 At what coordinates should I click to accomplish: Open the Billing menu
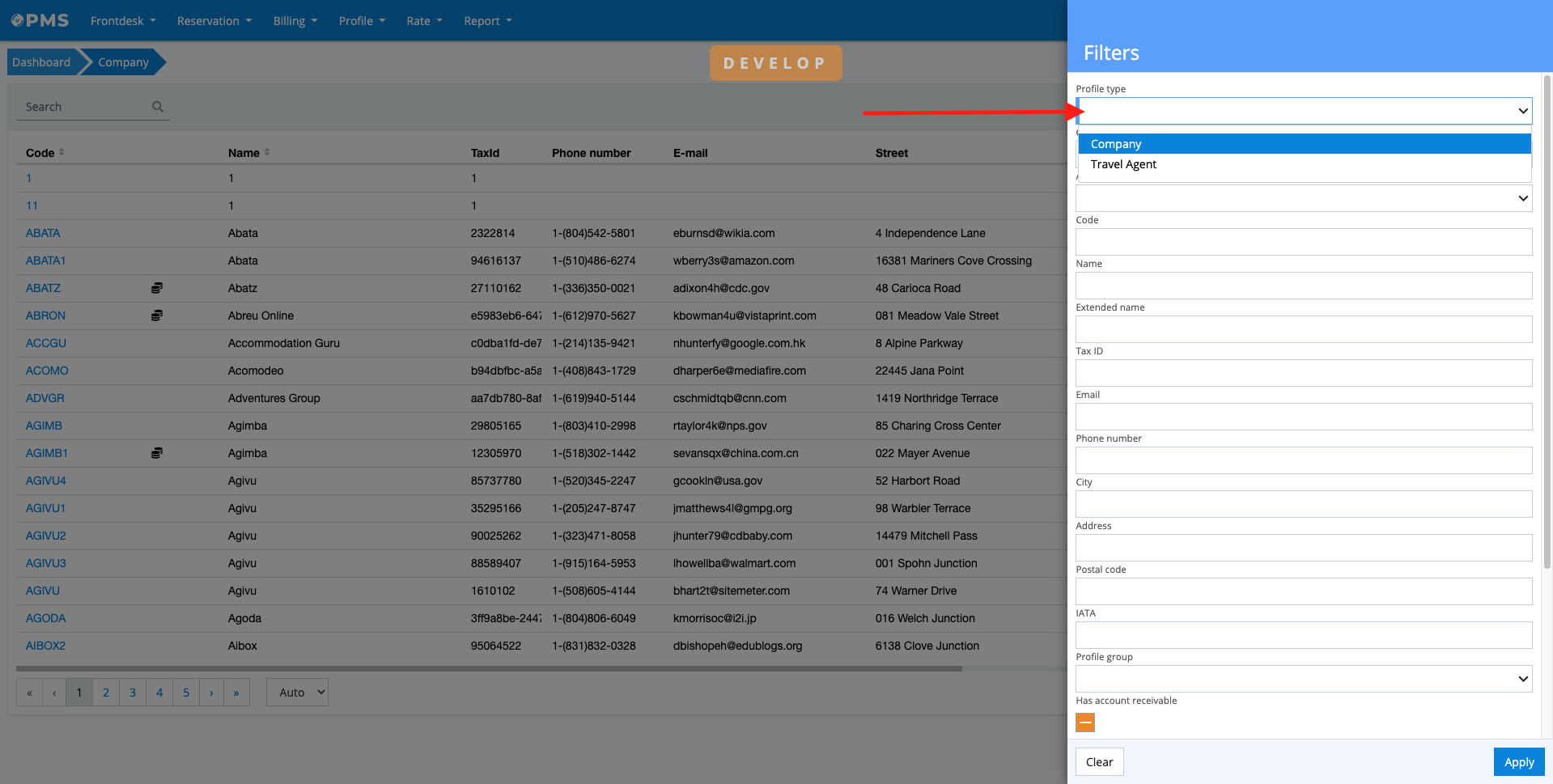[295, 21]
